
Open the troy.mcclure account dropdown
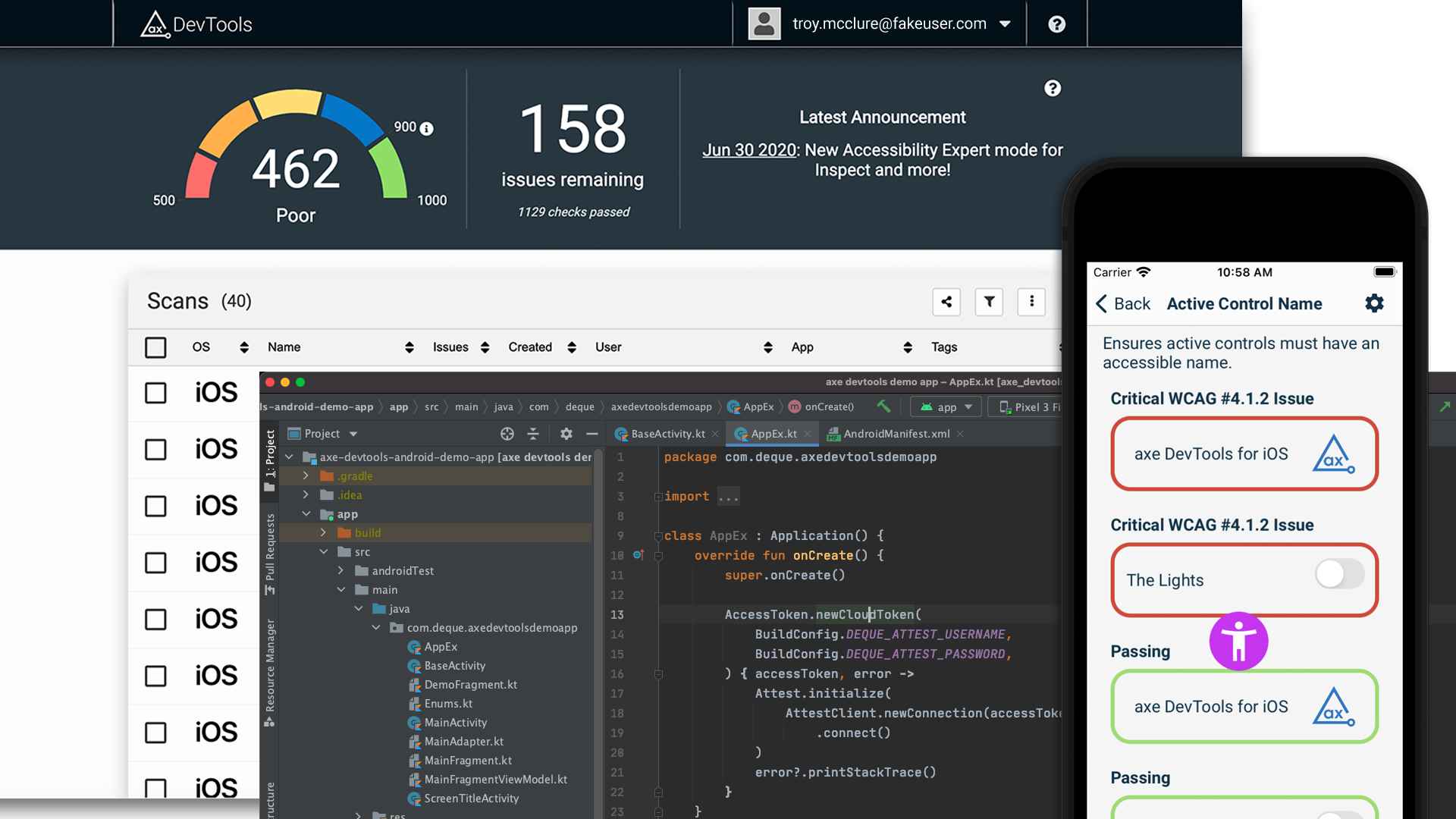coord(1005,24)
